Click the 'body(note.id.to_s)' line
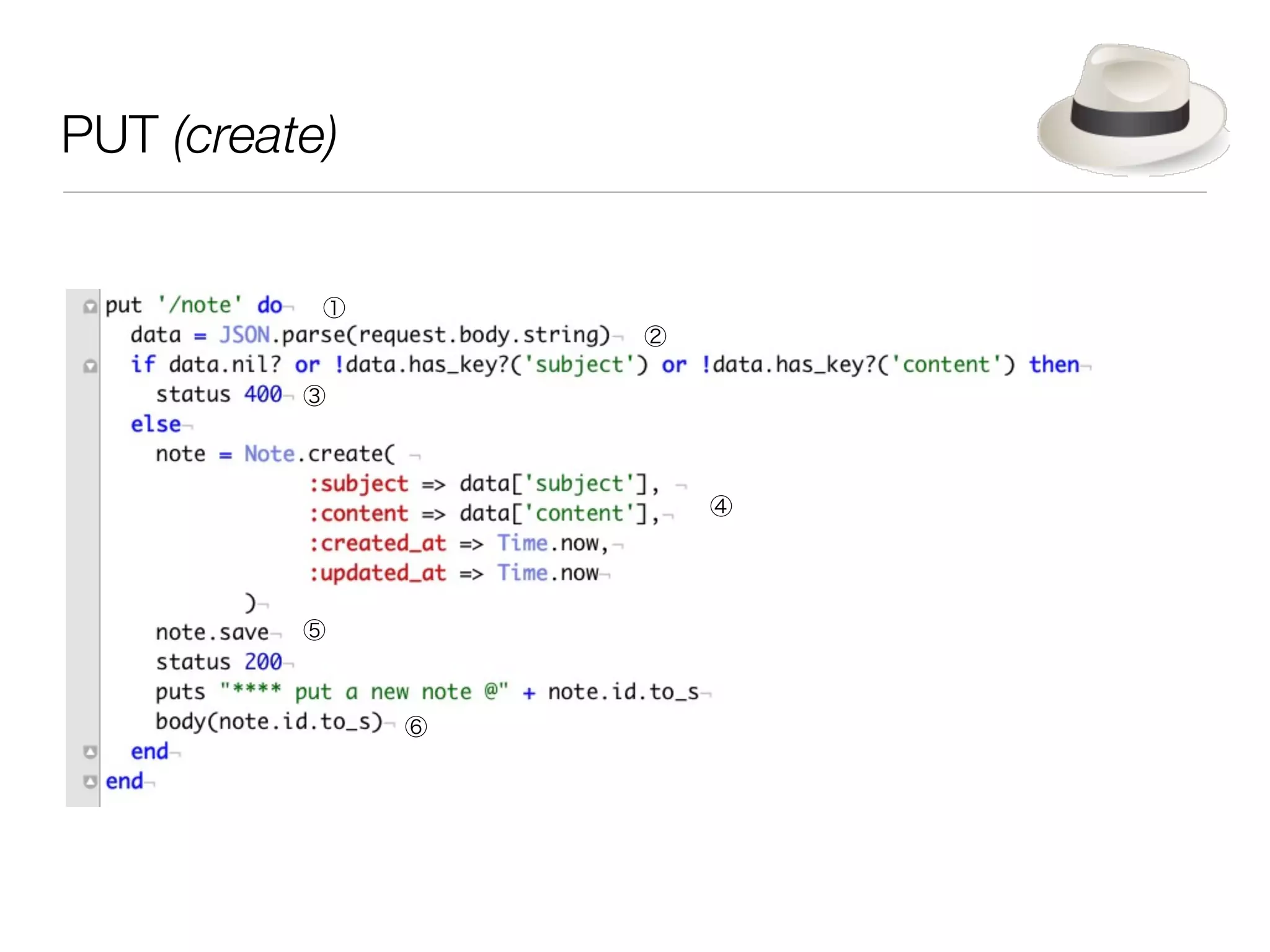This screenshot has width=1270, height=952. 269,722
